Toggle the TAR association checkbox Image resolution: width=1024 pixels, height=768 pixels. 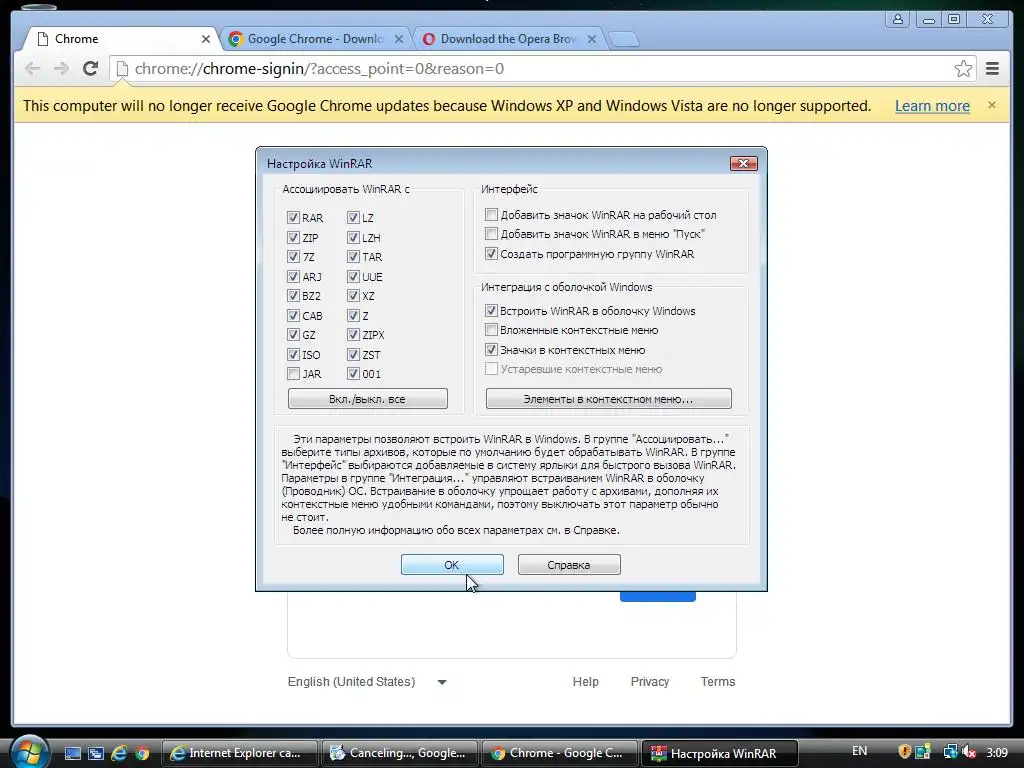(x=353, y=257)
